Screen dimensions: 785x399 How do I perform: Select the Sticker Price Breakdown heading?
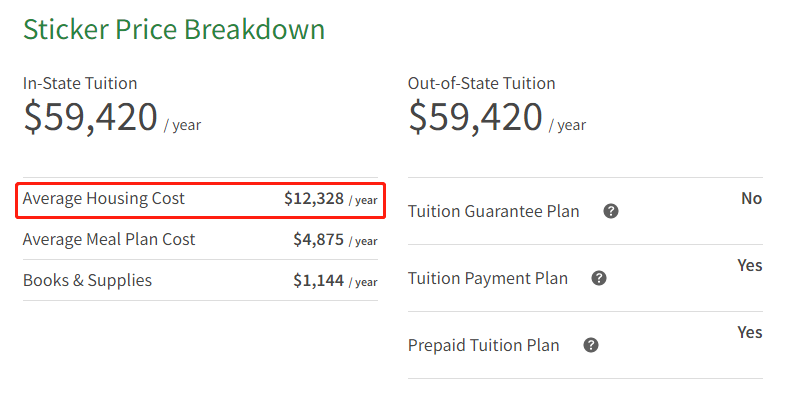pos(174,29)
